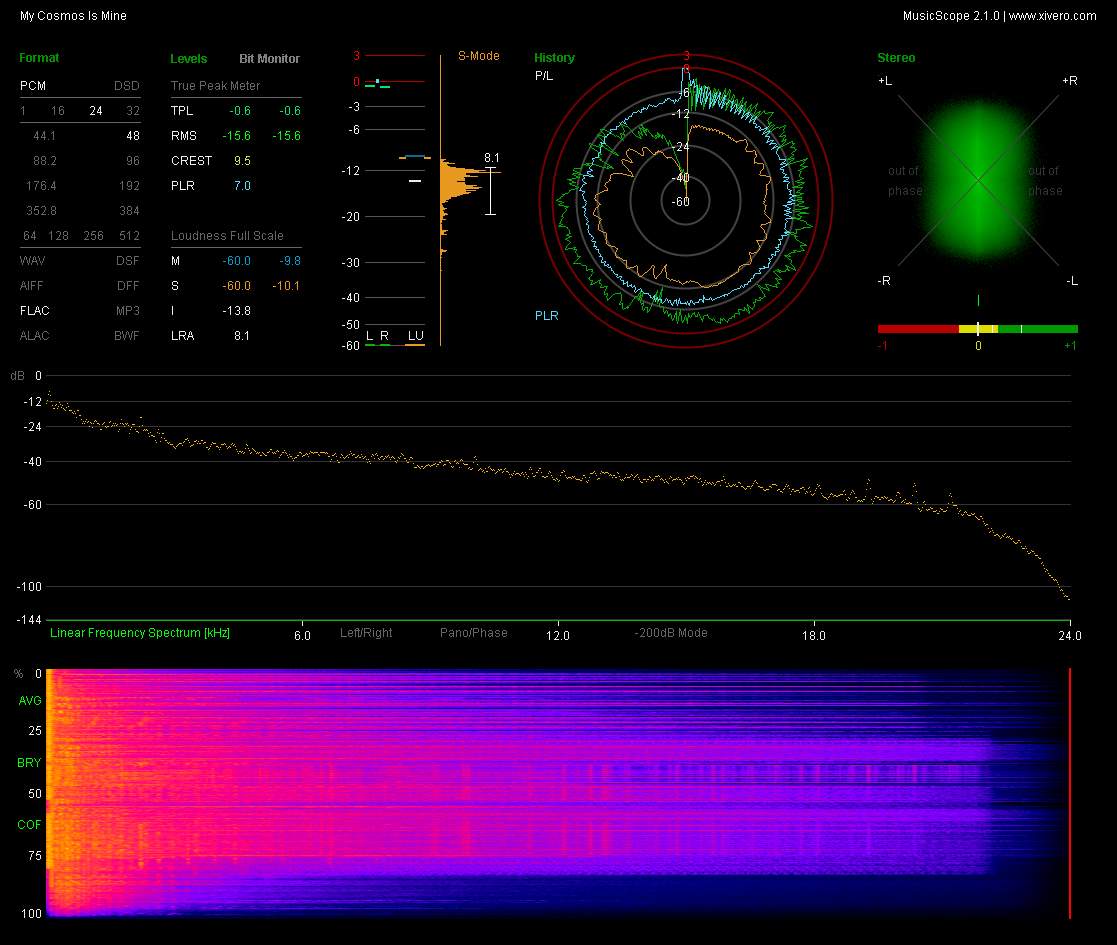1117x945 pixels.
Task: Click the LU meter indicator label
Action: (415, 335)
